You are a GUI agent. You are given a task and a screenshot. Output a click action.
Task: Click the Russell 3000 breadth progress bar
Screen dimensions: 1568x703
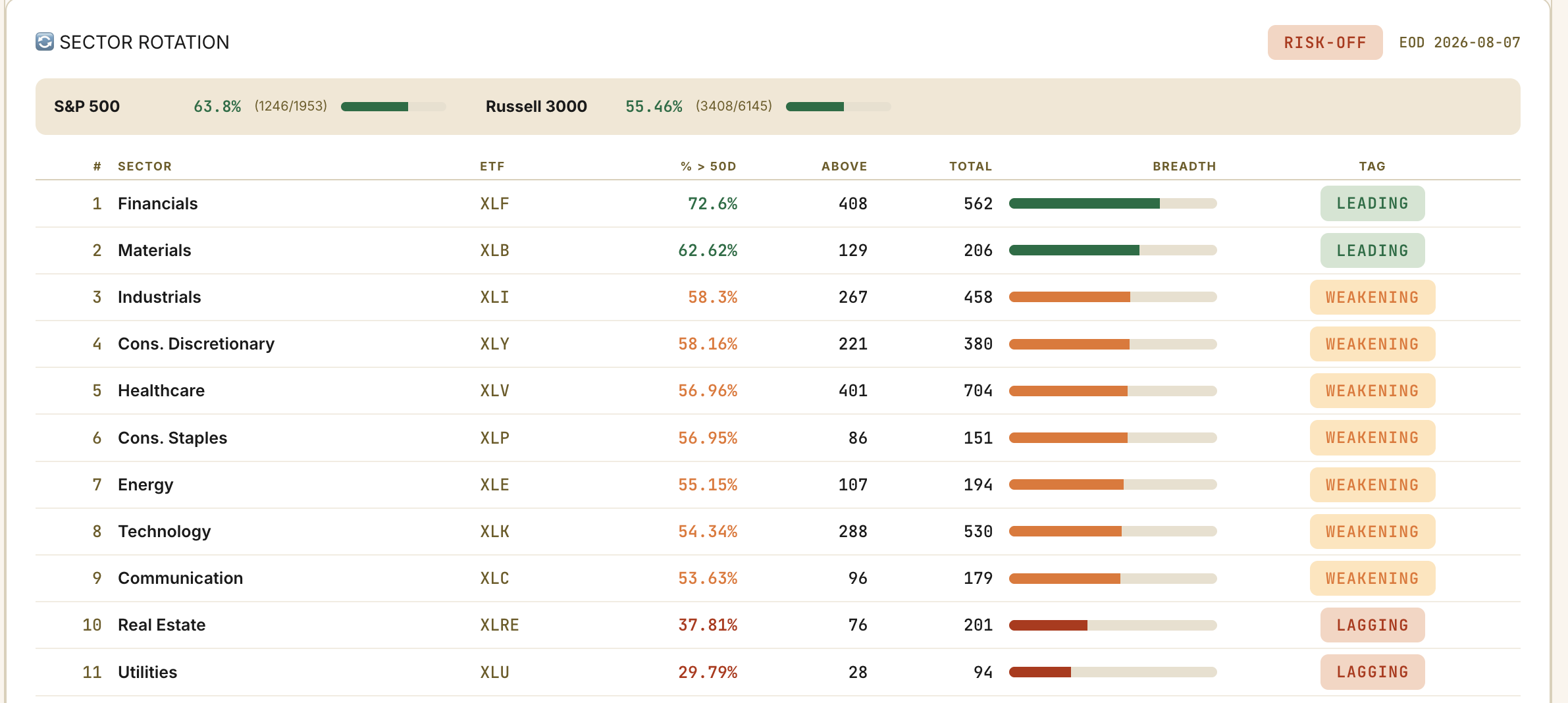[839, 107]
